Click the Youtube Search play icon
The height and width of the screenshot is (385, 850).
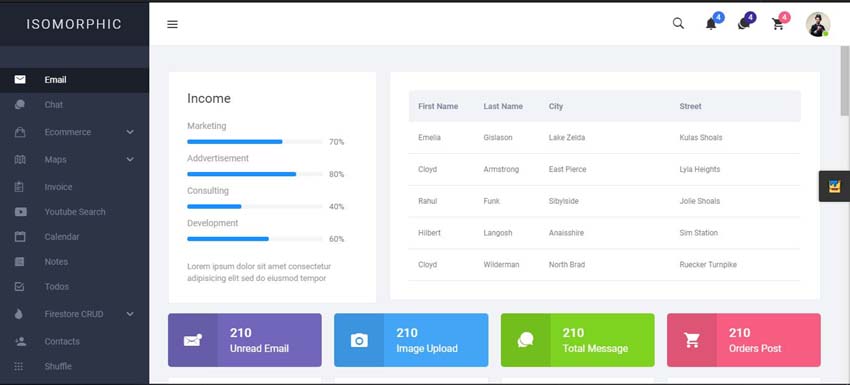[x=21, y=212]
